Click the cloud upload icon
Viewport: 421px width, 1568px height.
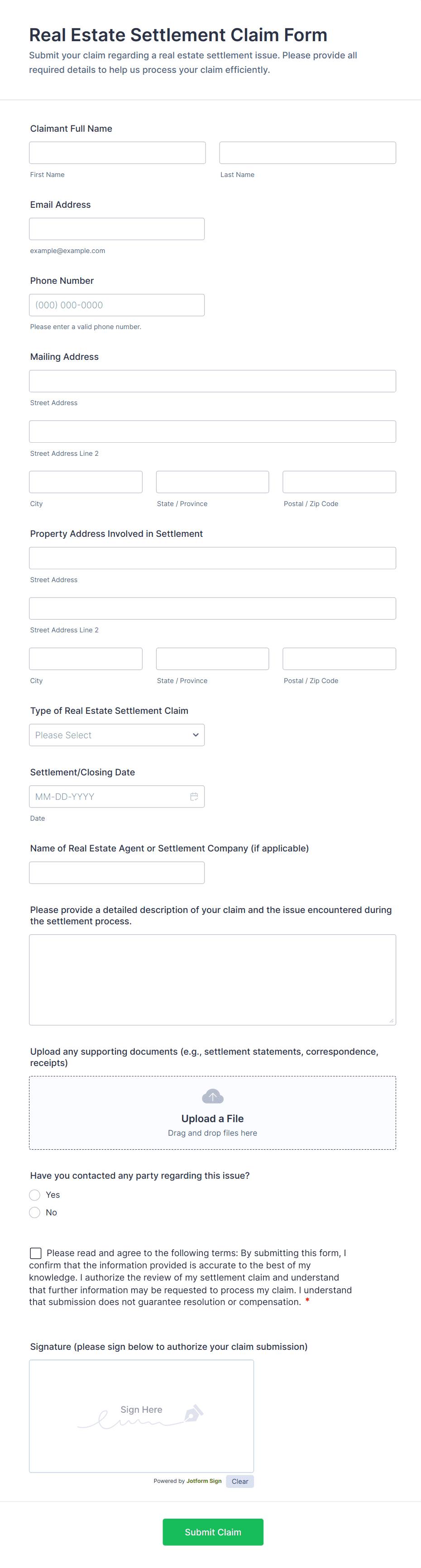(x=212, y=1096)
